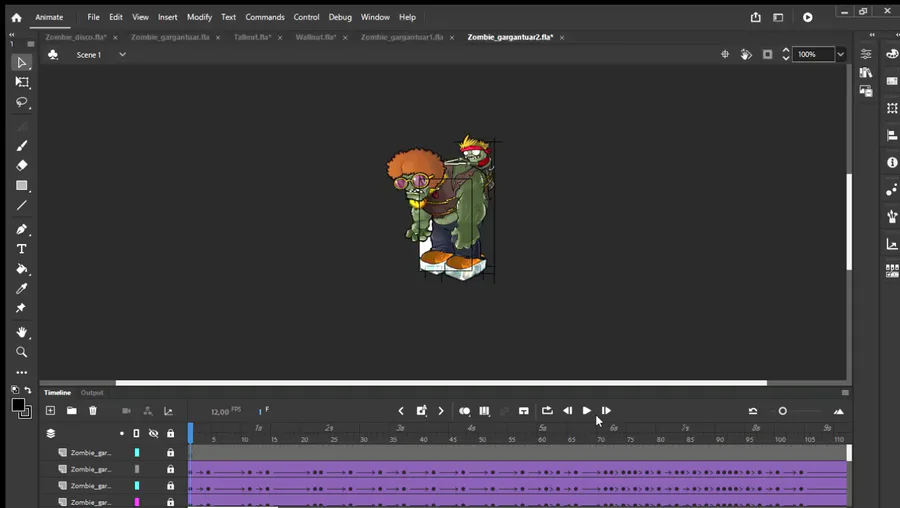This screenshot has height=508, width=900.
Task: Step forward one frame
Action: pyautogui.click(x=606, y=410)
